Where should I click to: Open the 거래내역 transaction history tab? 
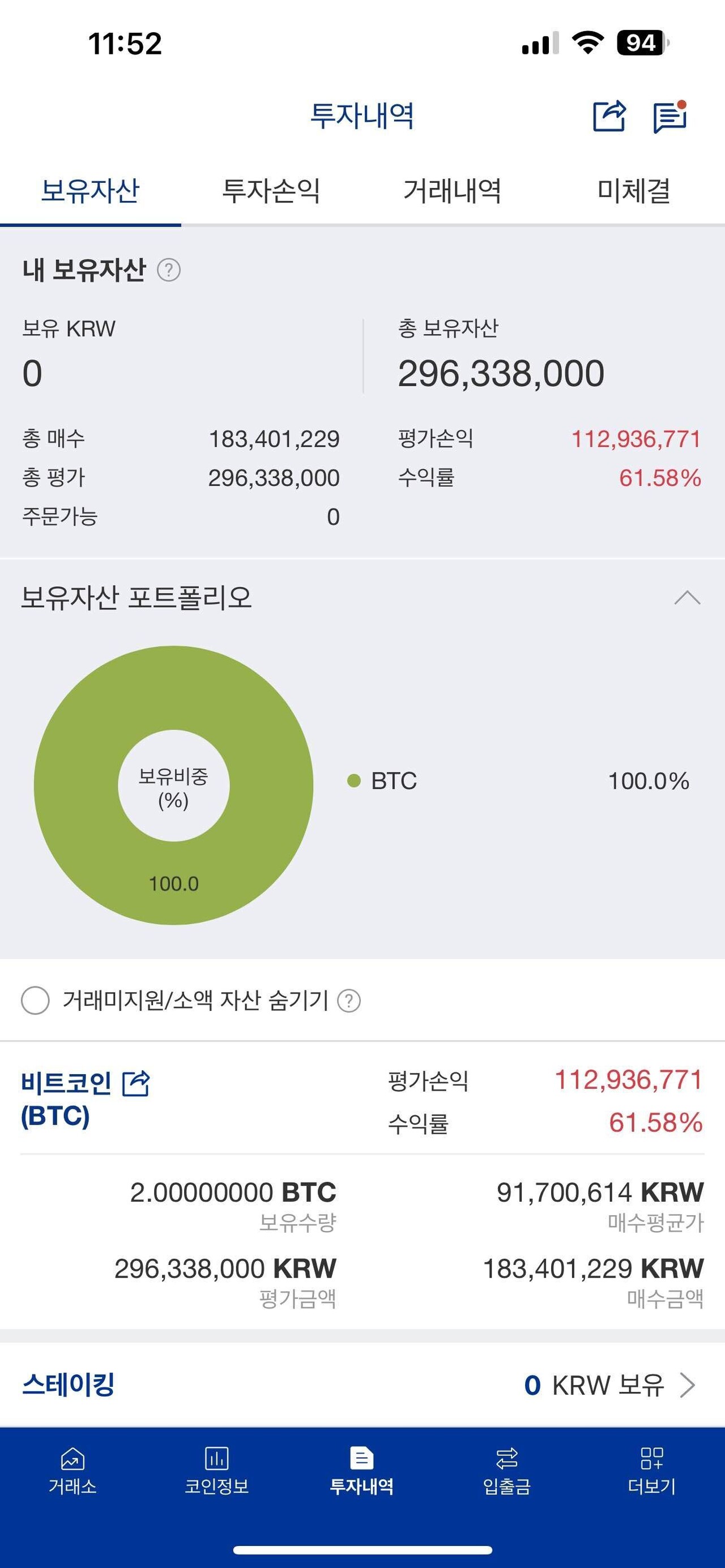tap(453, 192)
